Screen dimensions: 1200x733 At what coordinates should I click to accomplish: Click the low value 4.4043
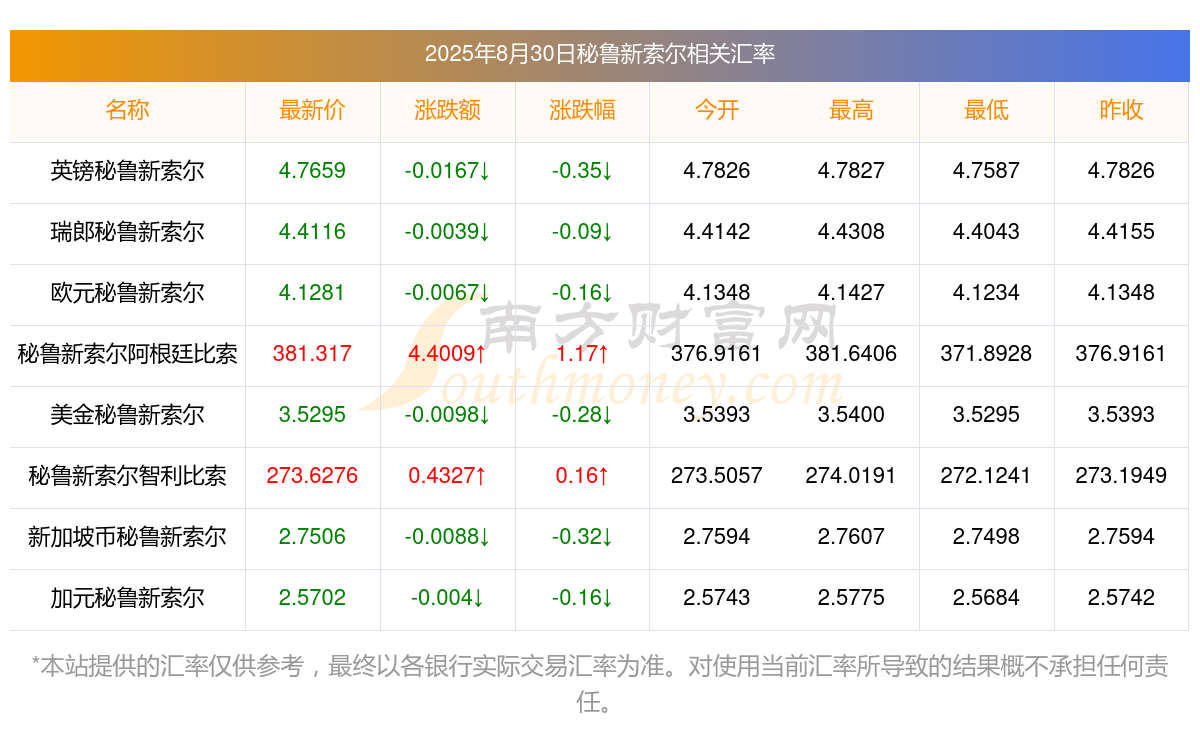[x=987, y=232]
